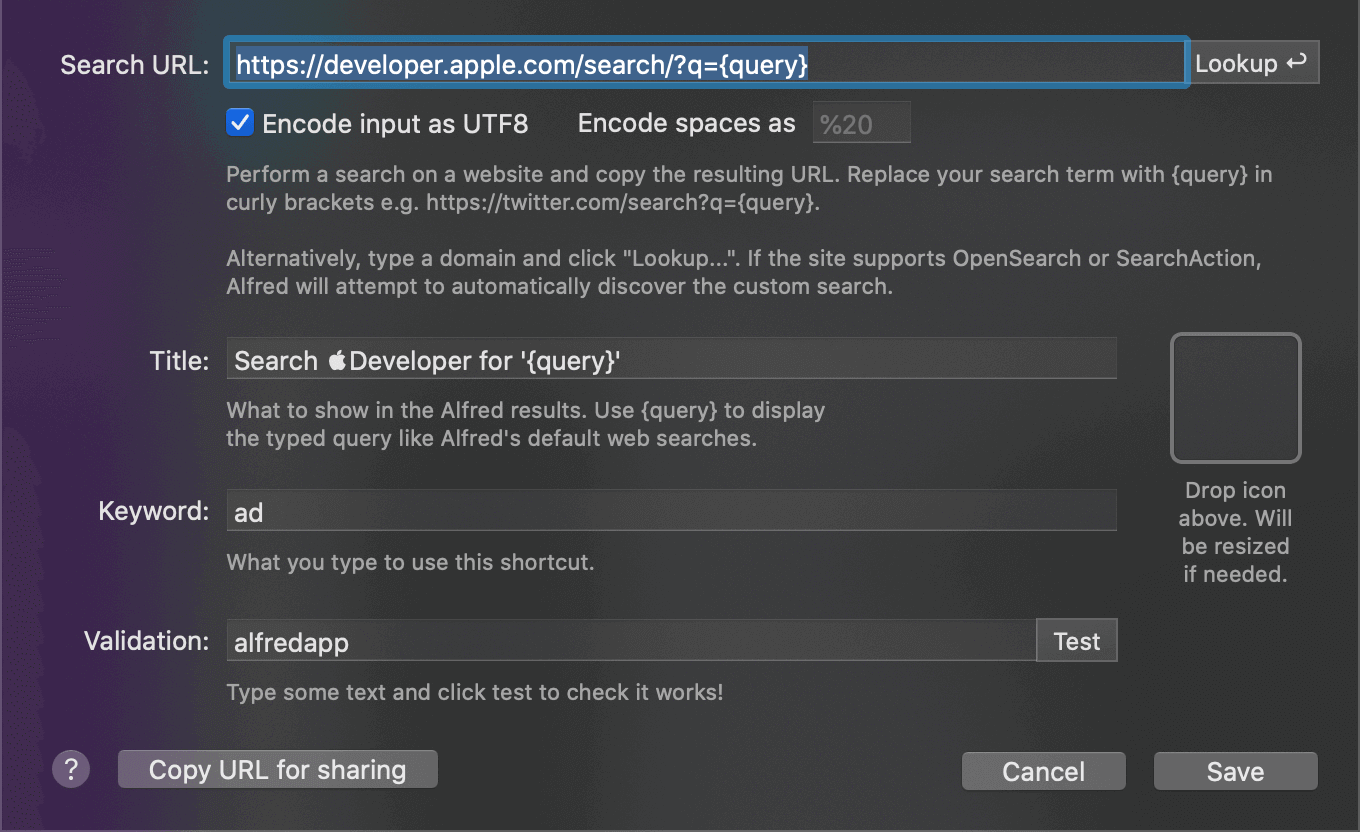
Task: Click the question mark help icon
Action: [71, 769]
